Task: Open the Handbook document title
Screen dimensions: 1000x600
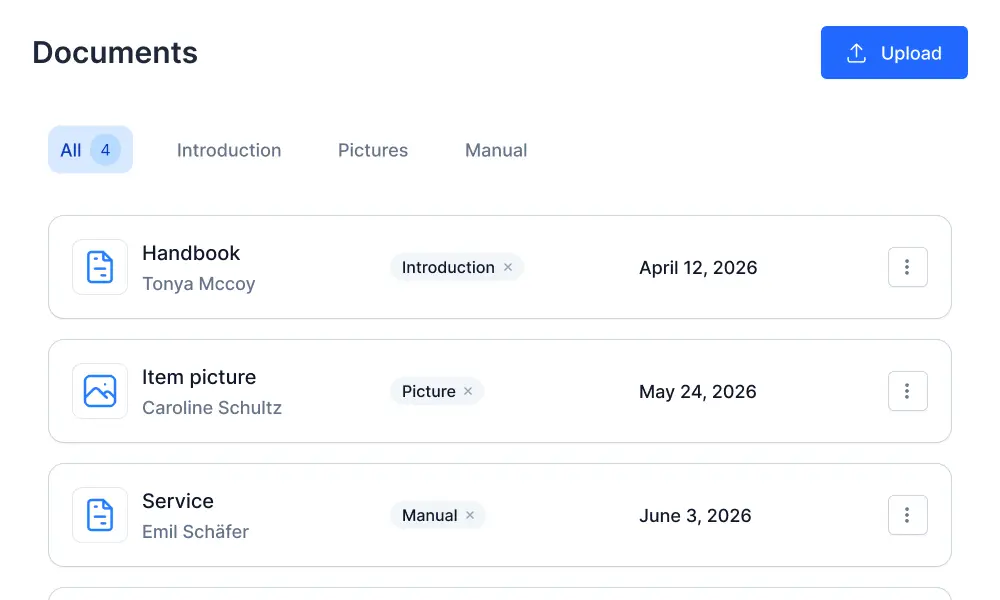Action: [191, 253]
